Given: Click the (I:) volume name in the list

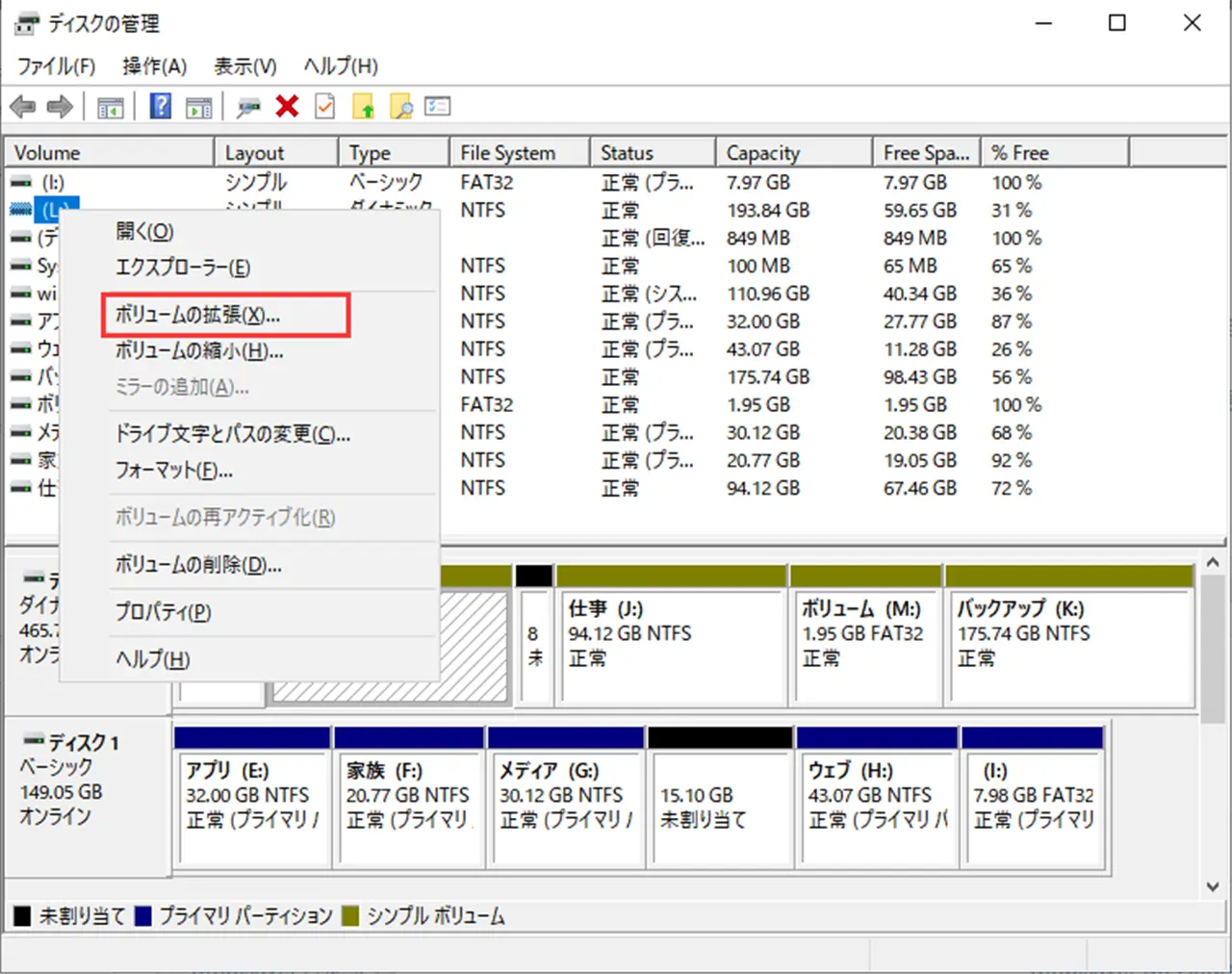Looking at the screenshot, I should click(53, 182).
